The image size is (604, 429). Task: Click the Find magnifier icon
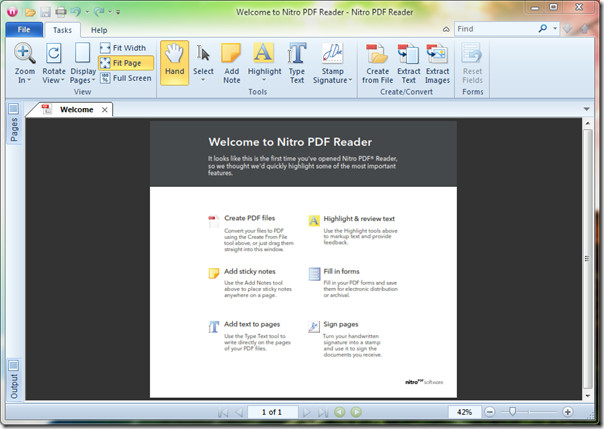pyautogui.click(x=543, y=28)
